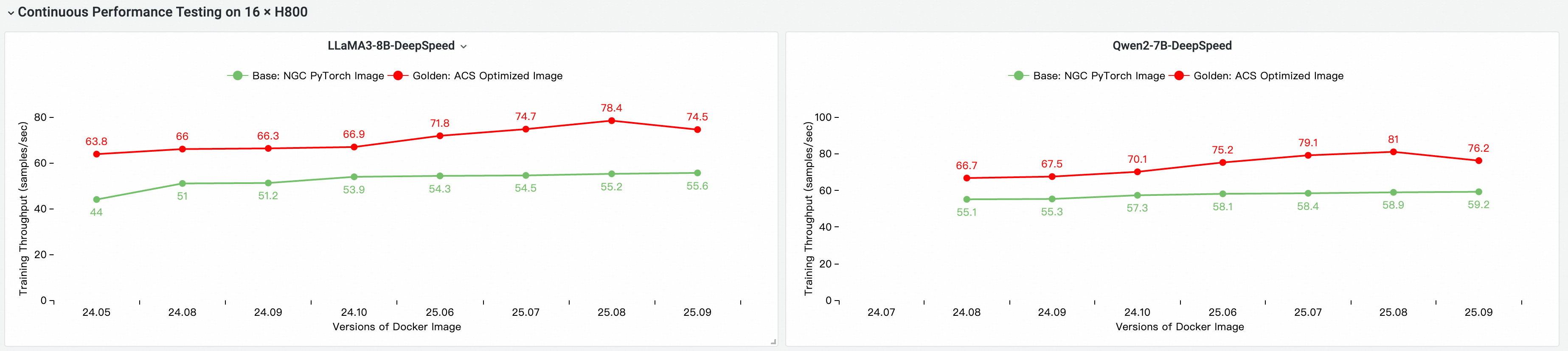This screenshot has width=1568, height=351.
Task: Click the red 81 data point in the Qwen2 chart
Action: tap(1393, 152)
